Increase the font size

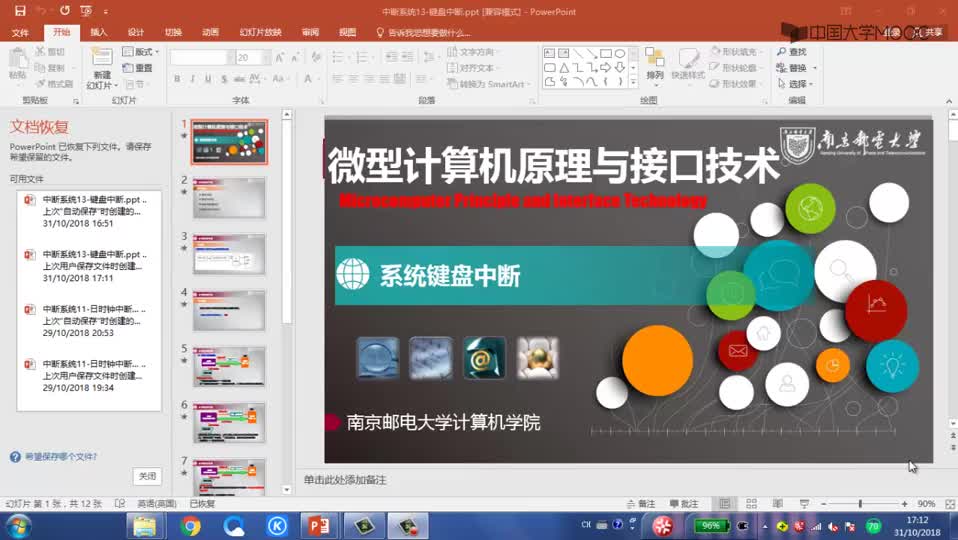pyautogui.click(x=280, y=57)
